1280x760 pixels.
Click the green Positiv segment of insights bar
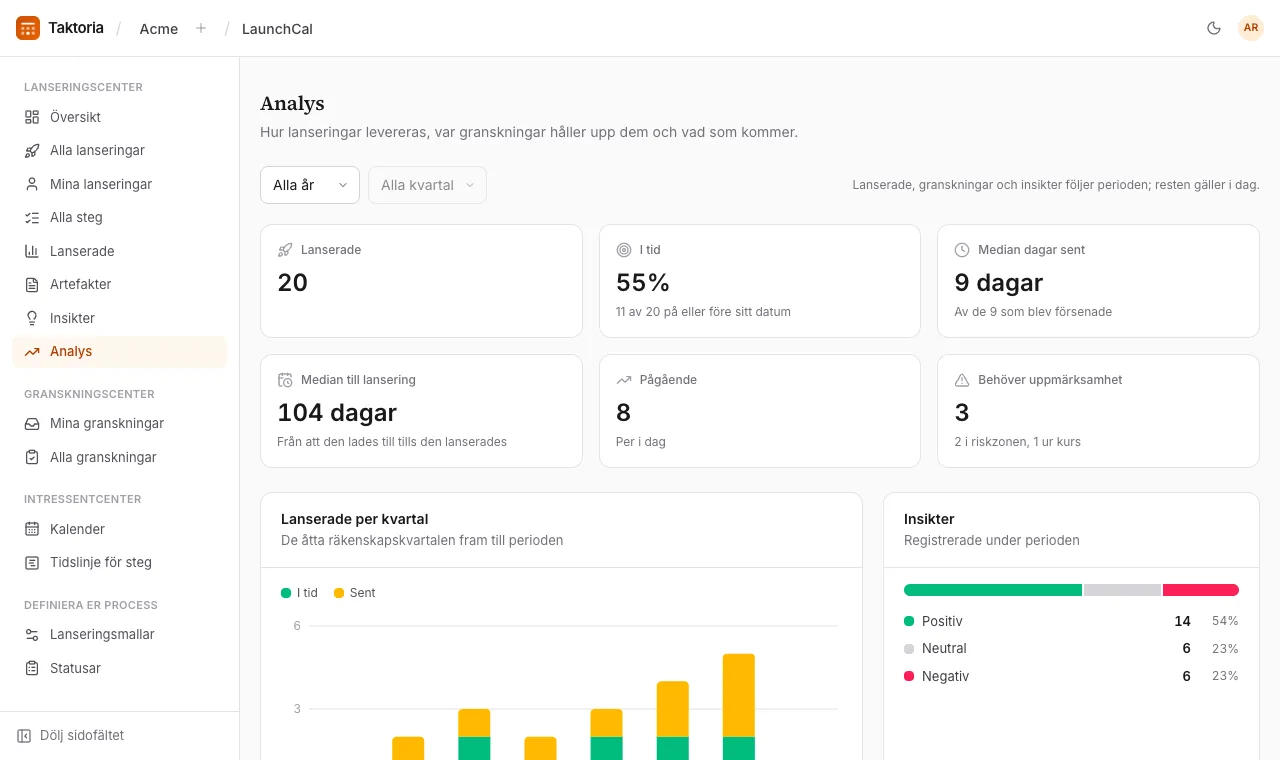click(993, 590)
